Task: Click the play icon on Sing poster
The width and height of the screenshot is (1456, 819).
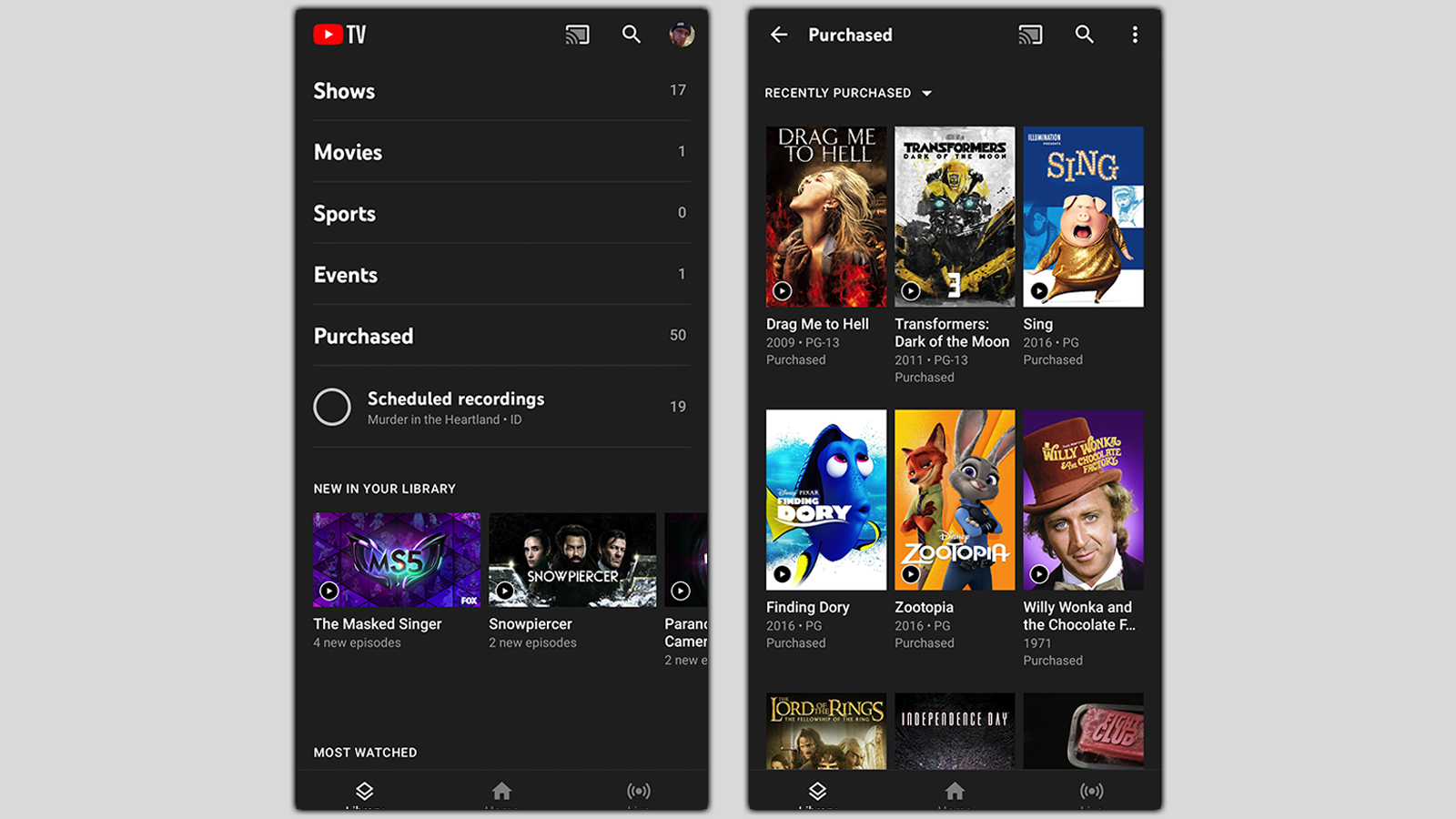Action: [x=1039, y=291]
